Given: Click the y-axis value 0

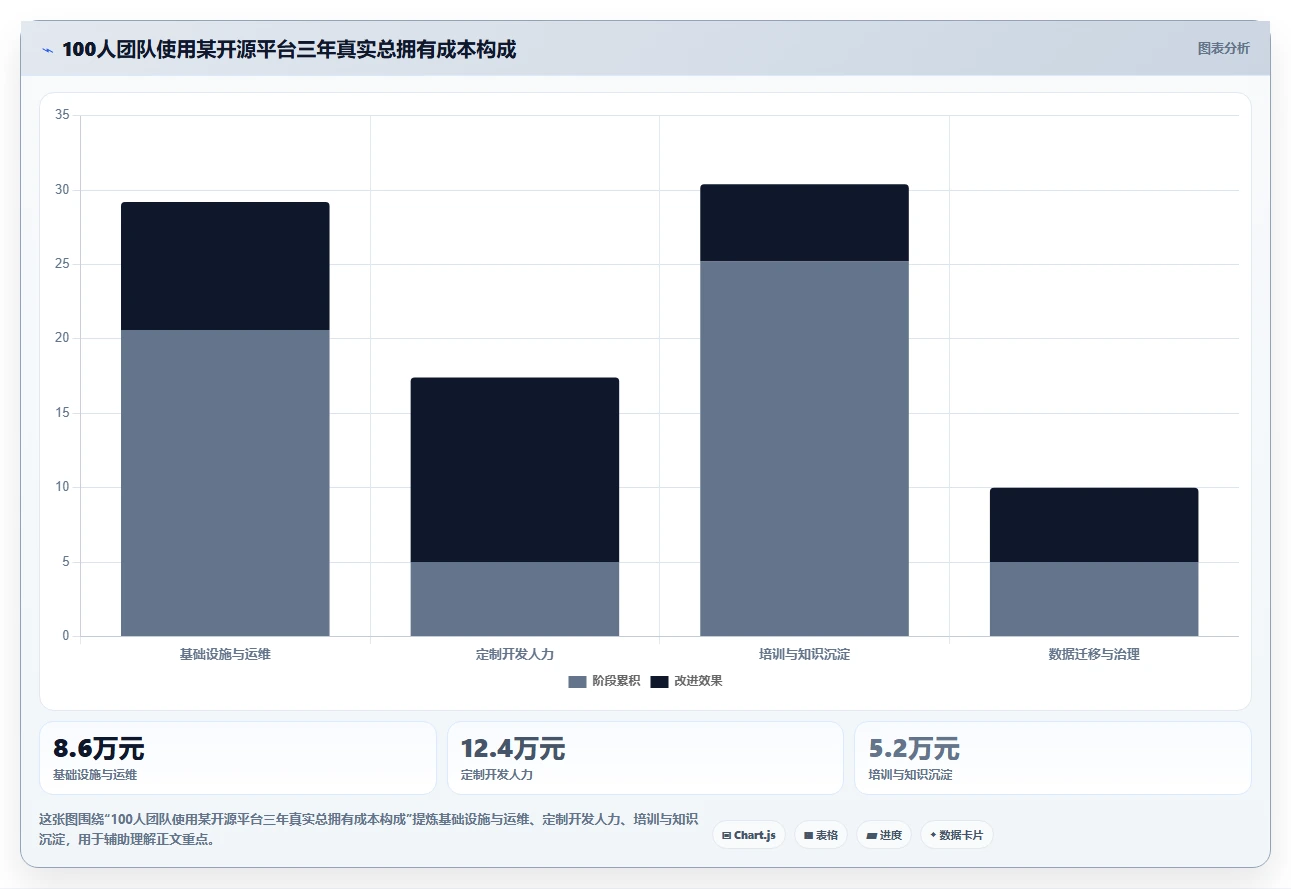Looking at the screenshot, I should click(x=66, y=636).
